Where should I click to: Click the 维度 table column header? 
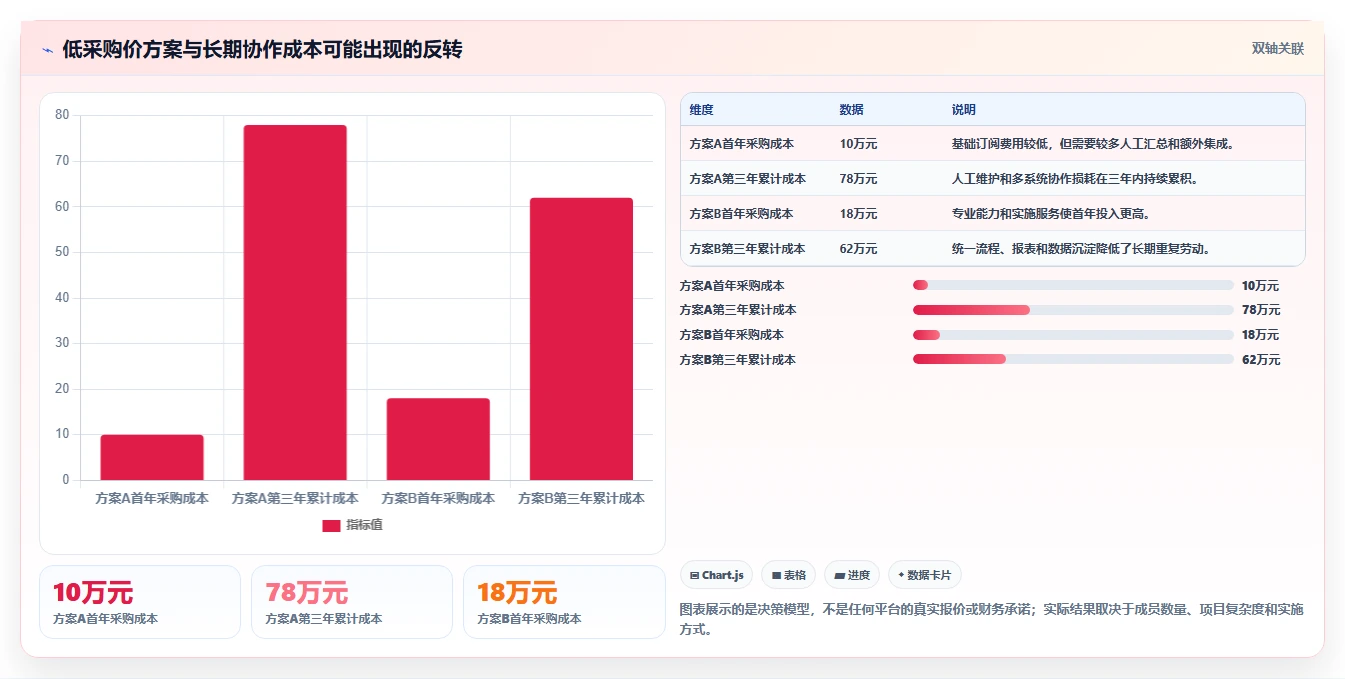pyautogui.click(x=702, y=110)
